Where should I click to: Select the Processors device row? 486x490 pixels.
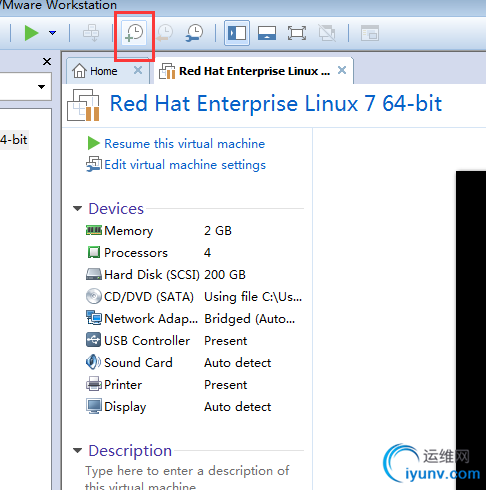pos(194,253)
